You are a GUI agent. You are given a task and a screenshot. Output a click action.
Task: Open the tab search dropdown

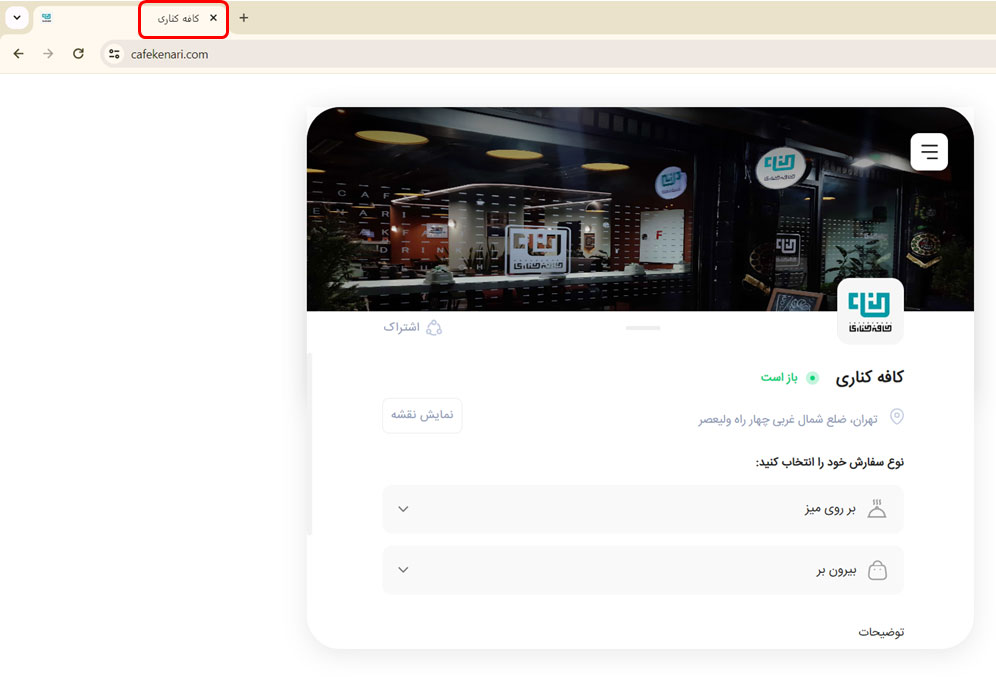(x=17, y=18)
